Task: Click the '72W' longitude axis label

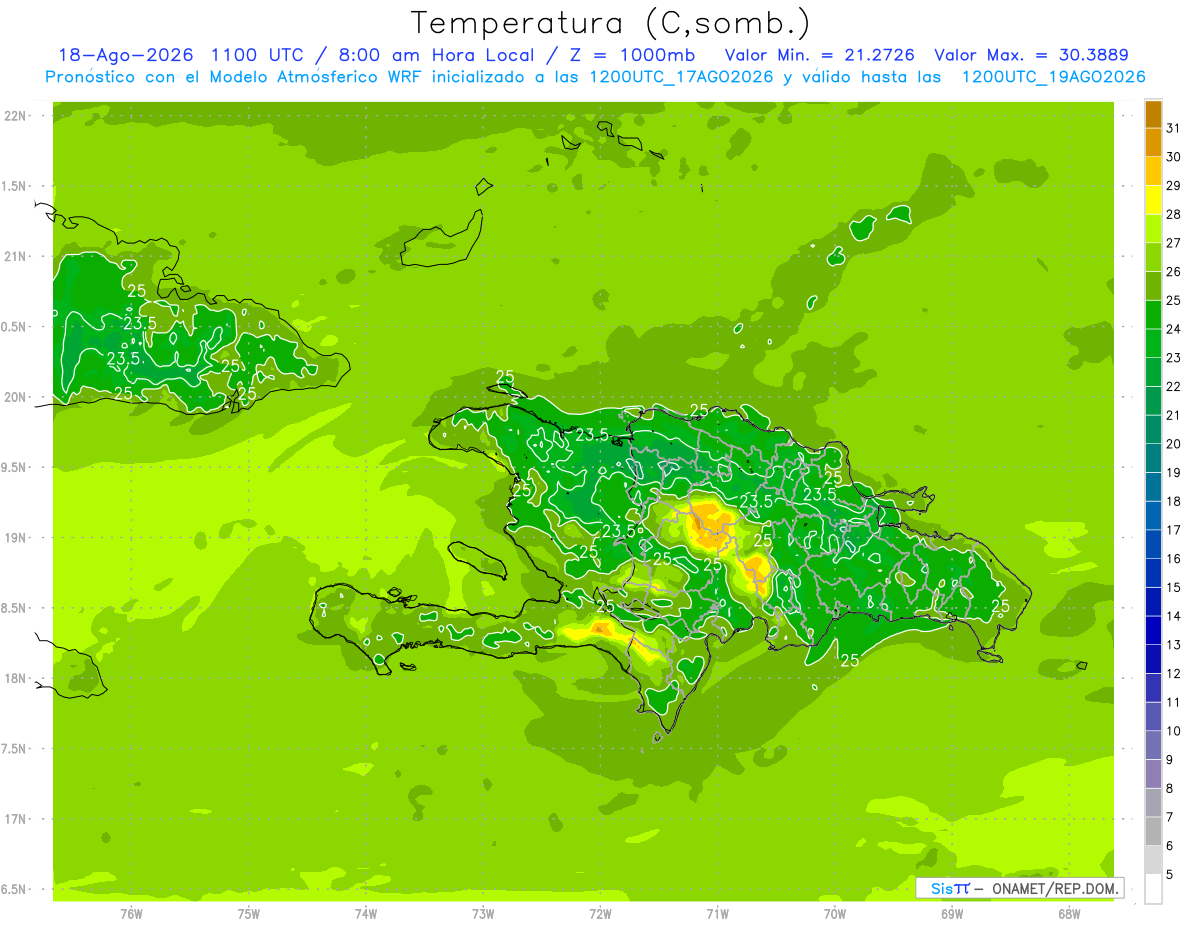Action: [601, 914]
